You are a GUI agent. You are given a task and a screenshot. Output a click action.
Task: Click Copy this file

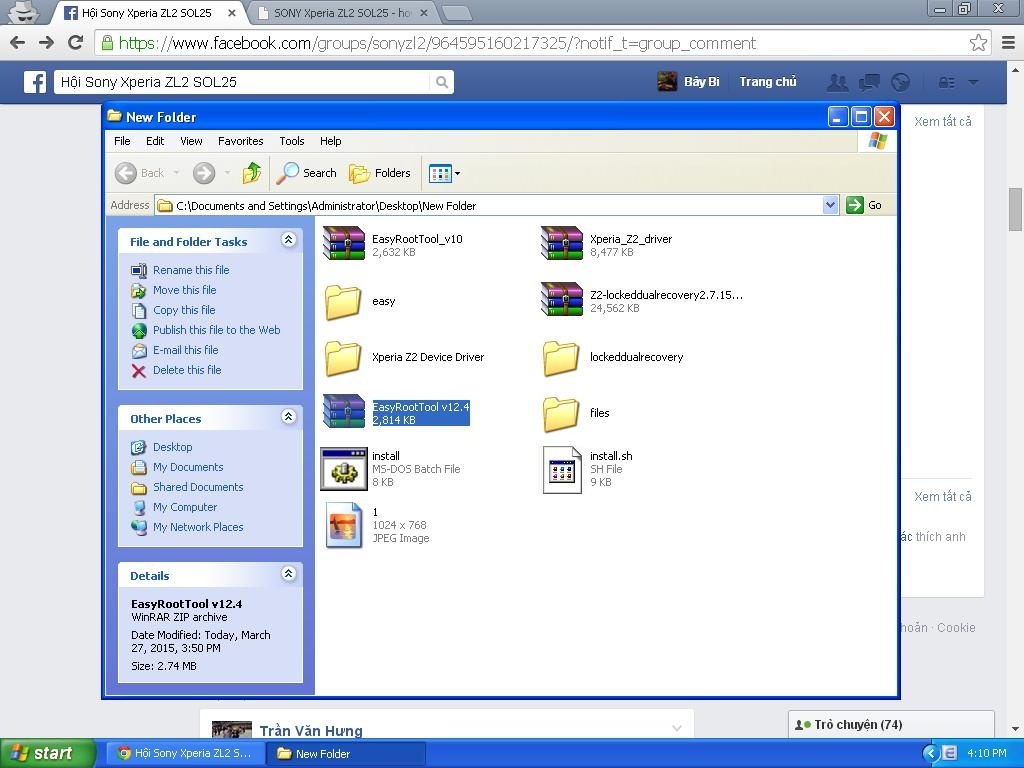(184, 310)
